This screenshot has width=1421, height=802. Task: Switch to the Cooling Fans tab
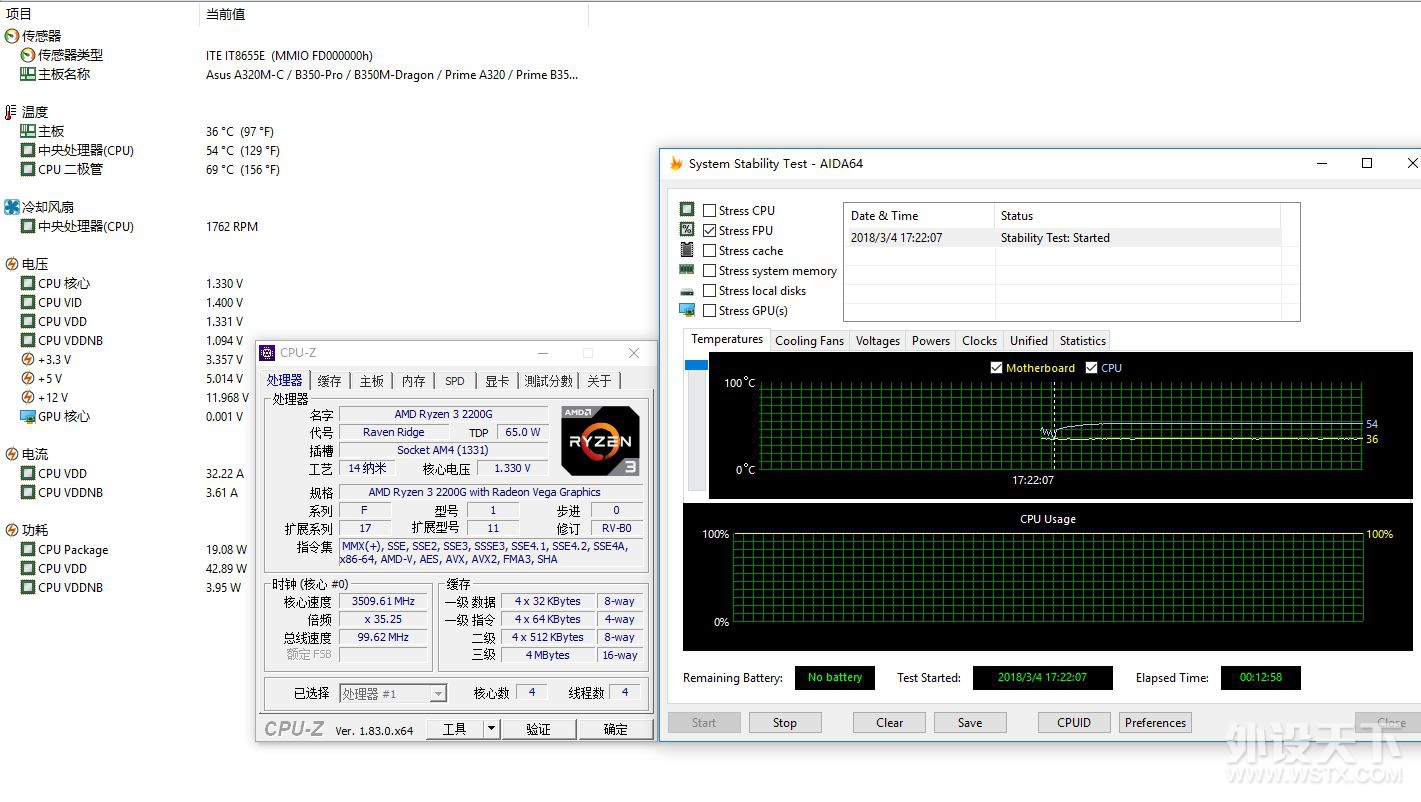[810, 341]
